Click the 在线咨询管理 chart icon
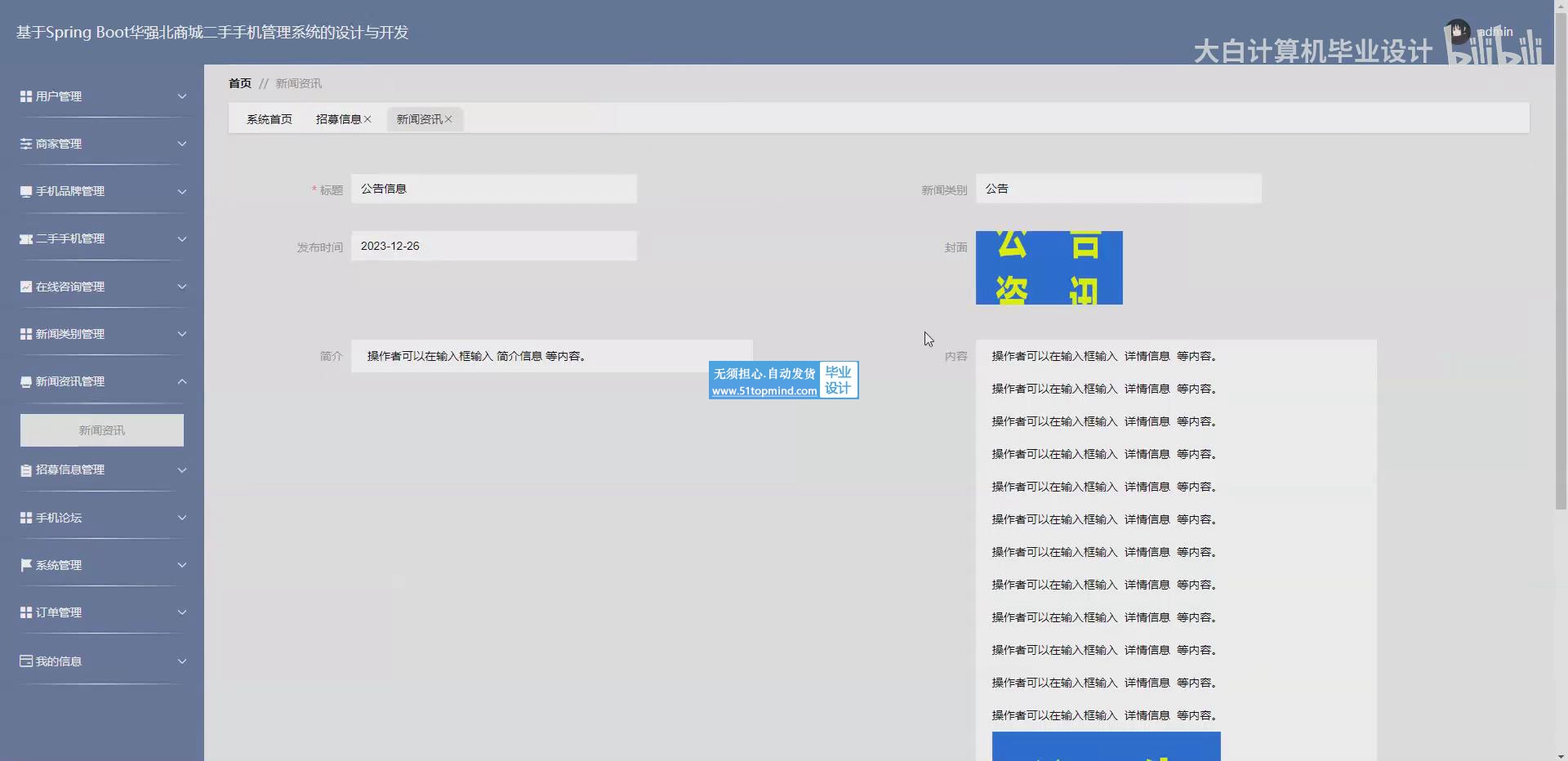Screen dimensions: 1568x761 click(26, 287)
